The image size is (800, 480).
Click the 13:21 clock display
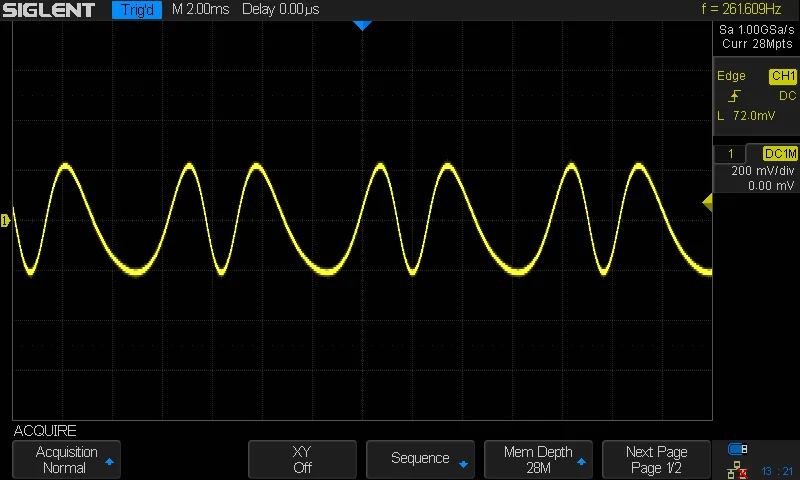777,471
